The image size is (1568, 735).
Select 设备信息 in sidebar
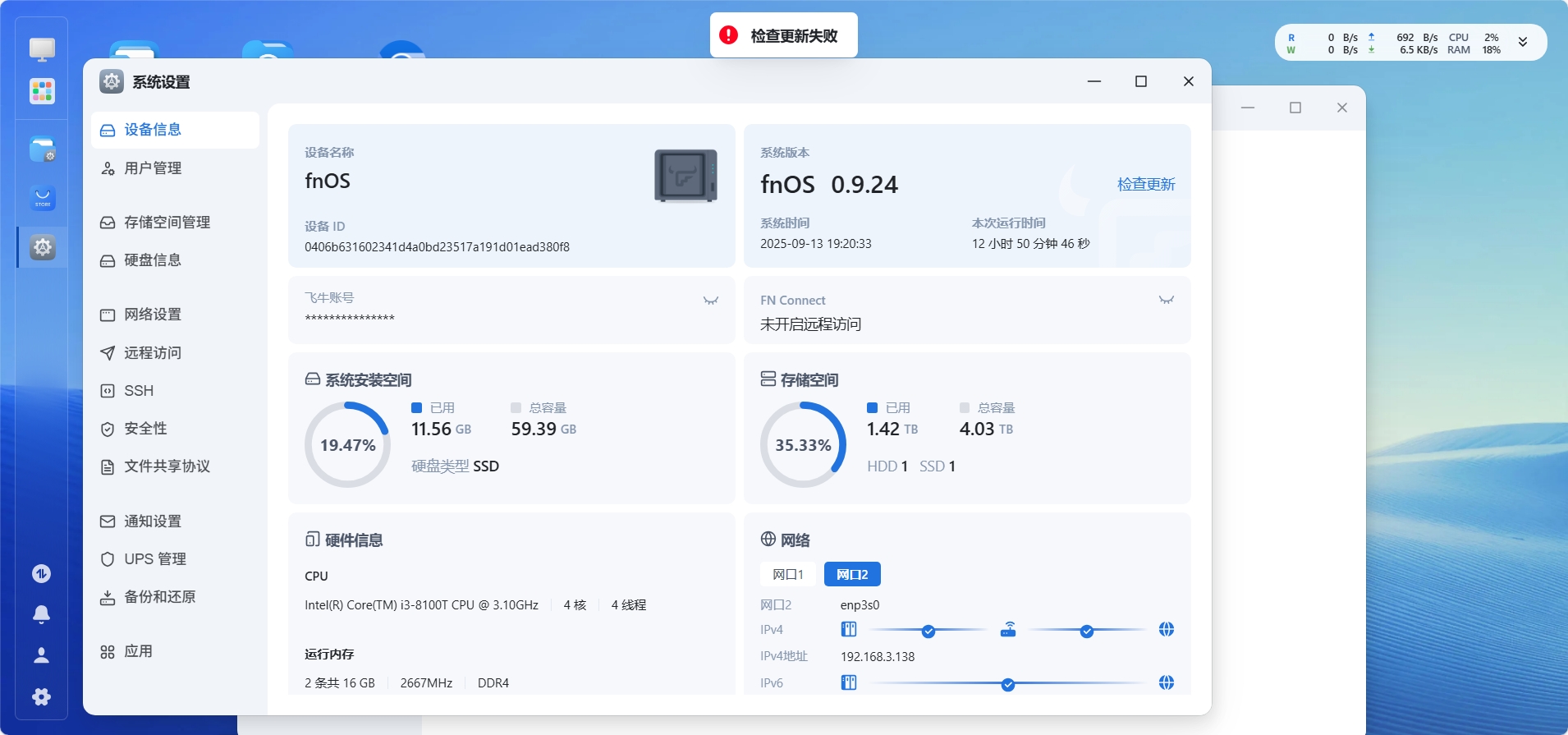pyautogui.click(x=175, y=130)
